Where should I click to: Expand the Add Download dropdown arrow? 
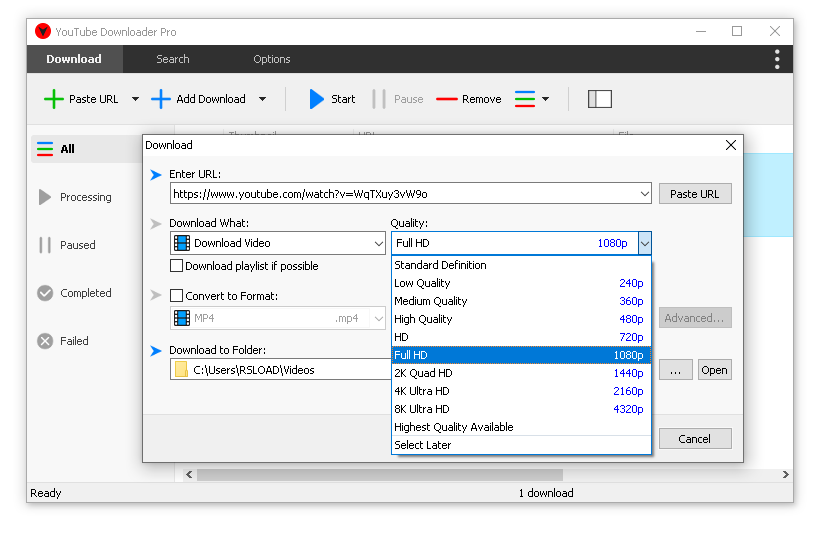click(x=262, y=99)
